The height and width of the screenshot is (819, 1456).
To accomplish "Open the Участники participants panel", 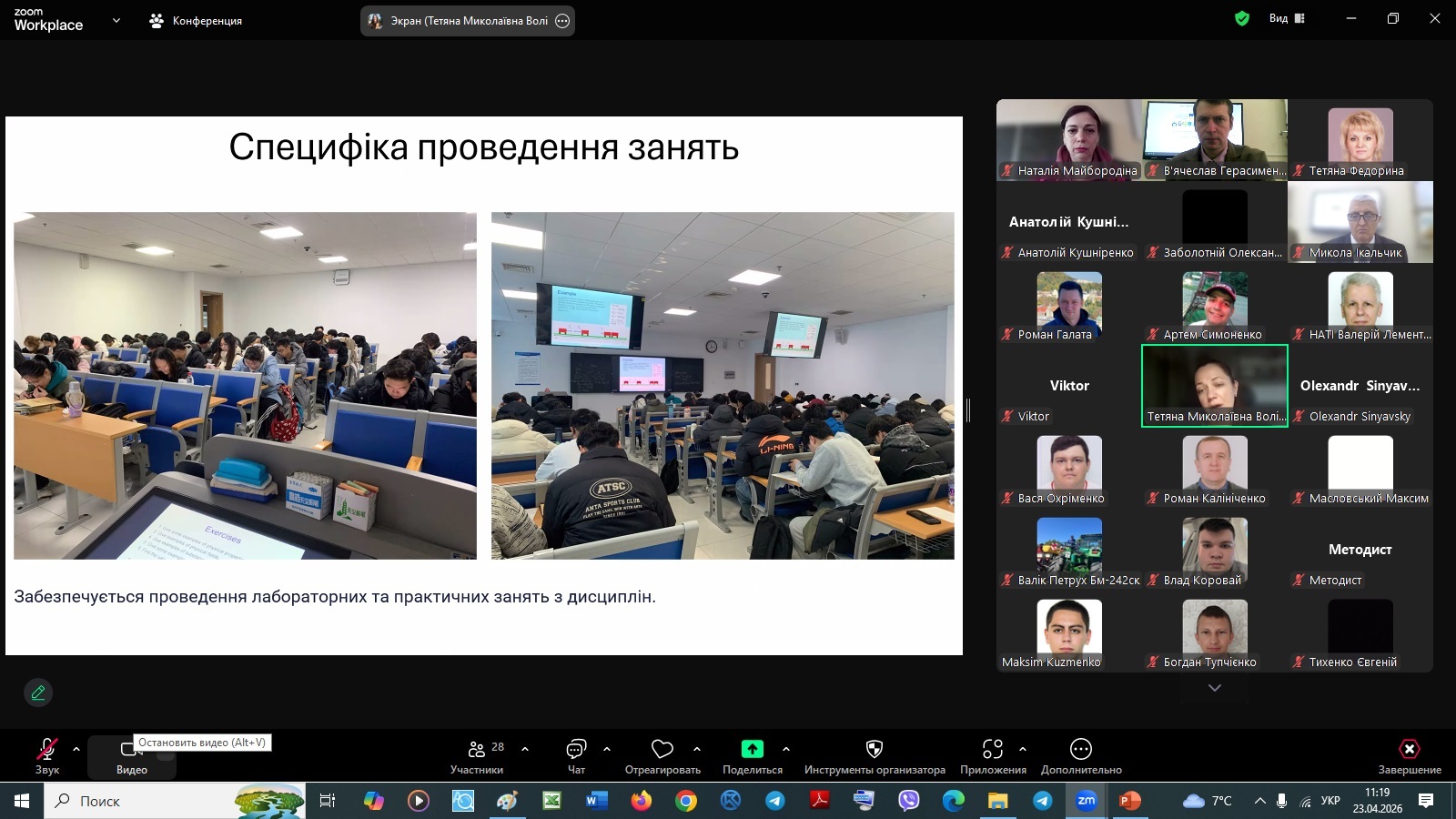I will [476, 755].
